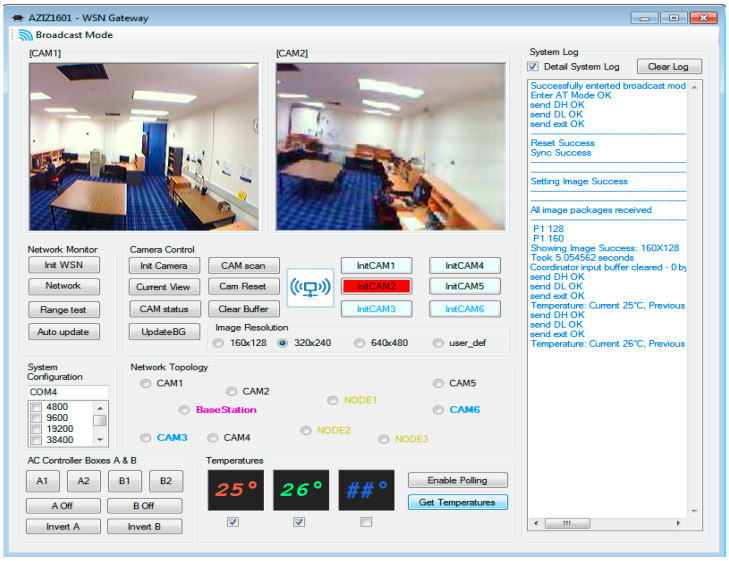
Task: Click the Get Temperatures button
Action: (x=457, y=502)
